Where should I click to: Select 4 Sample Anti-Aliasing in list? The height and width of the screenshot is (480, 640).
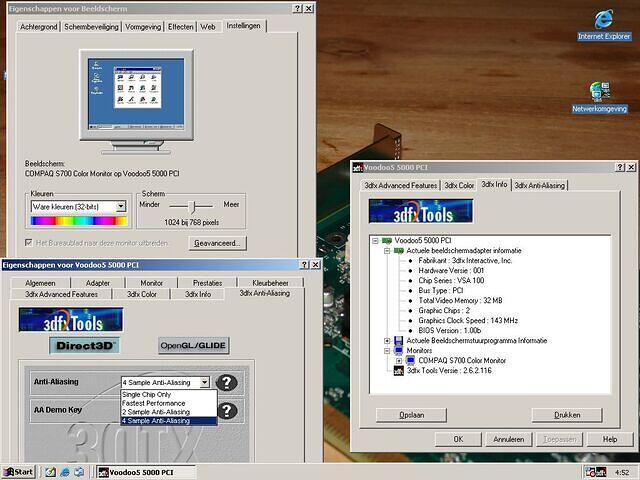tap(169, 421)
